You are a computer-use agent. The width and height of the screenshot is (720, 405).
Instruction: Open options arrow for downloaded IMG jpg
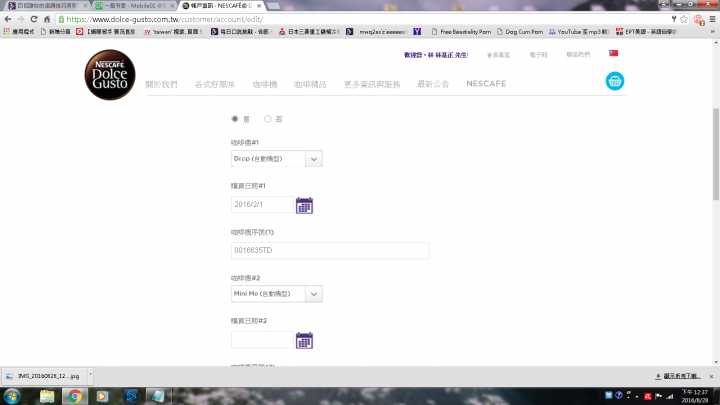(x=90, y=376)
